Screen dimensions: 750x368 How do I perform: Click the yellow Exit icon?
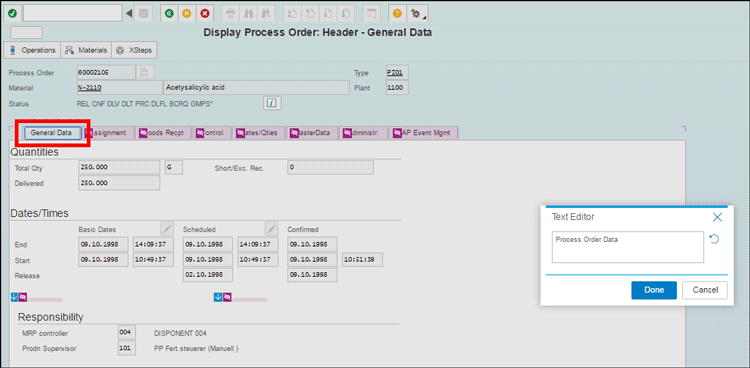coord(187,13)
